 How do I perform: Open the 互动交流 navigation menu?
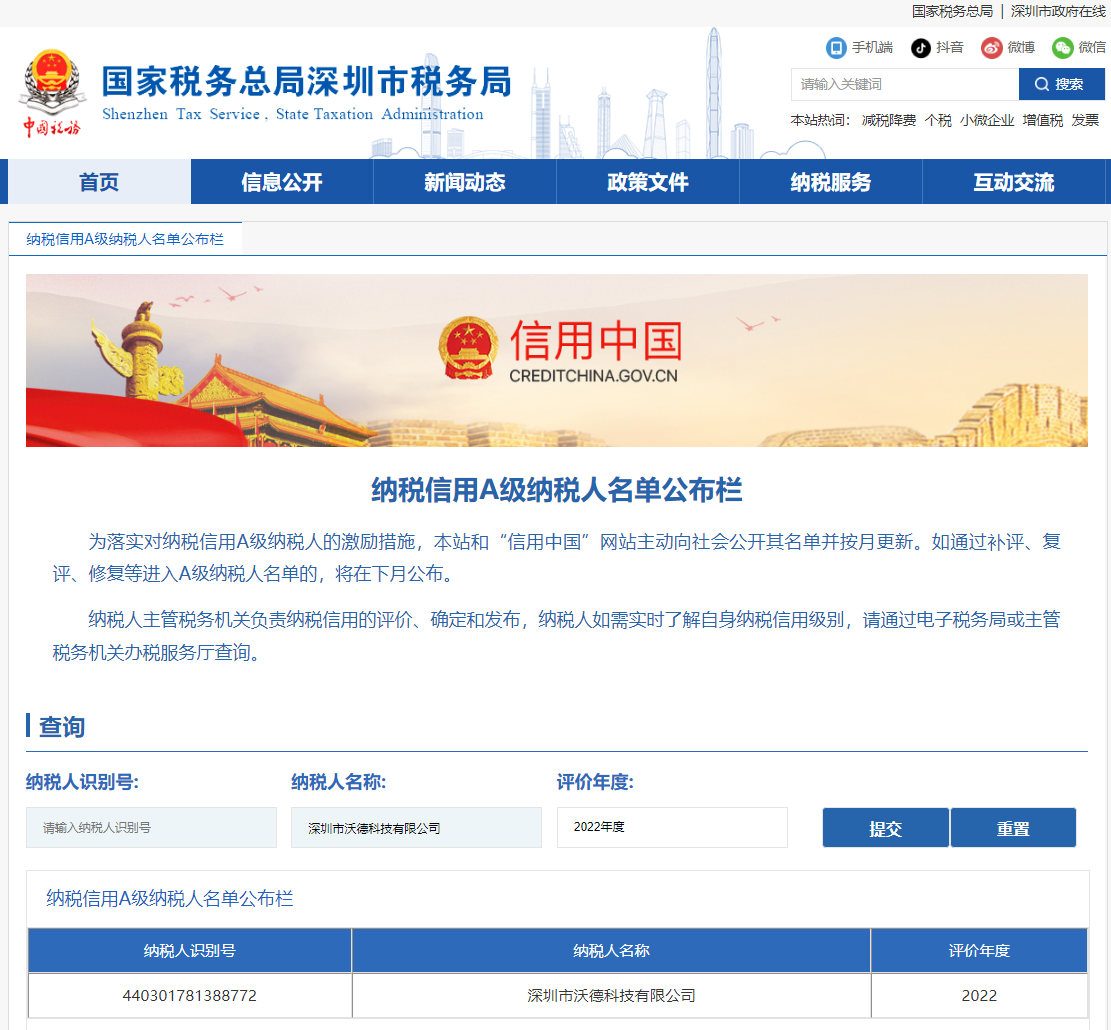[x=1013, y=182]
